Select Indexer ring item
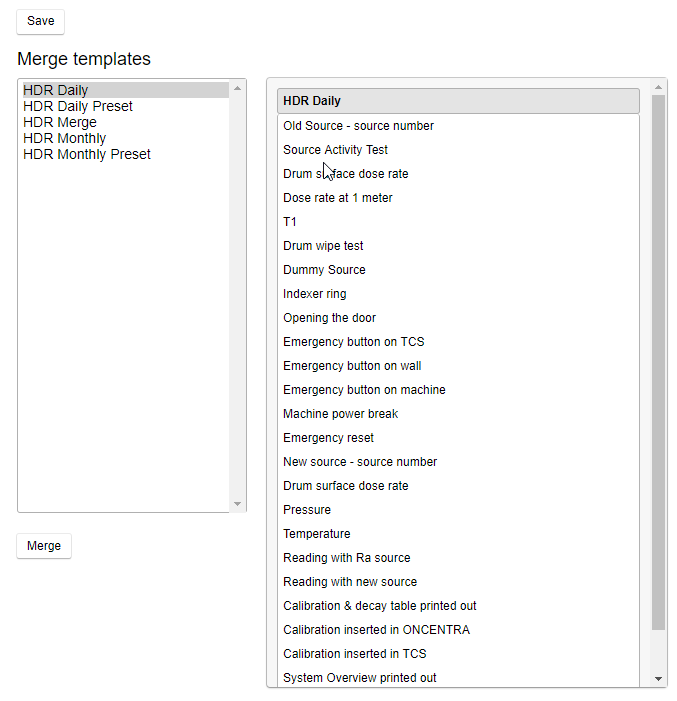Viewport: 677px width, 701px height. tap(458, 294)
